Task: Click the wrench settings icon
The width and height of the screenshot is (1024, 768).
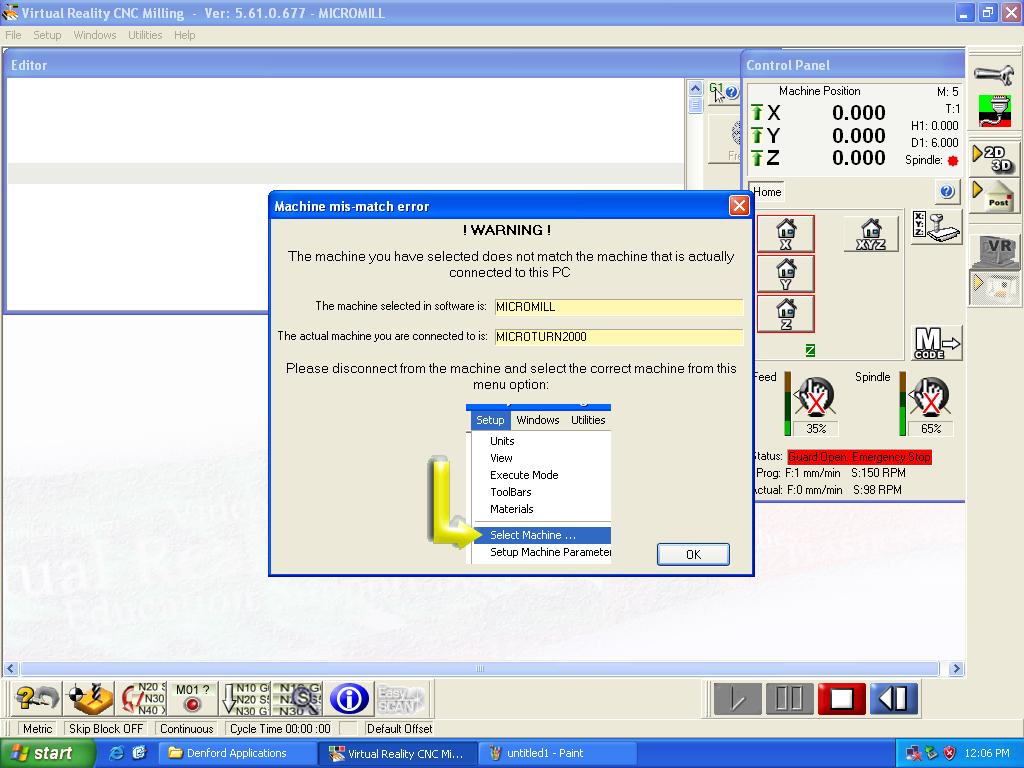Action: pos(993,74)
